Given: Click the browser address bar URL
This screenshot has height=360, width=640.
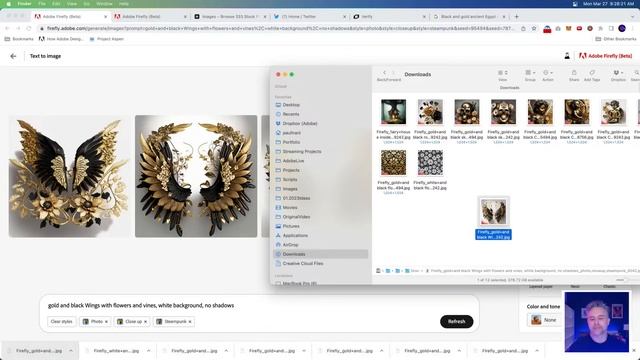Looking at the screenshot, I should [x=280, y=29].
